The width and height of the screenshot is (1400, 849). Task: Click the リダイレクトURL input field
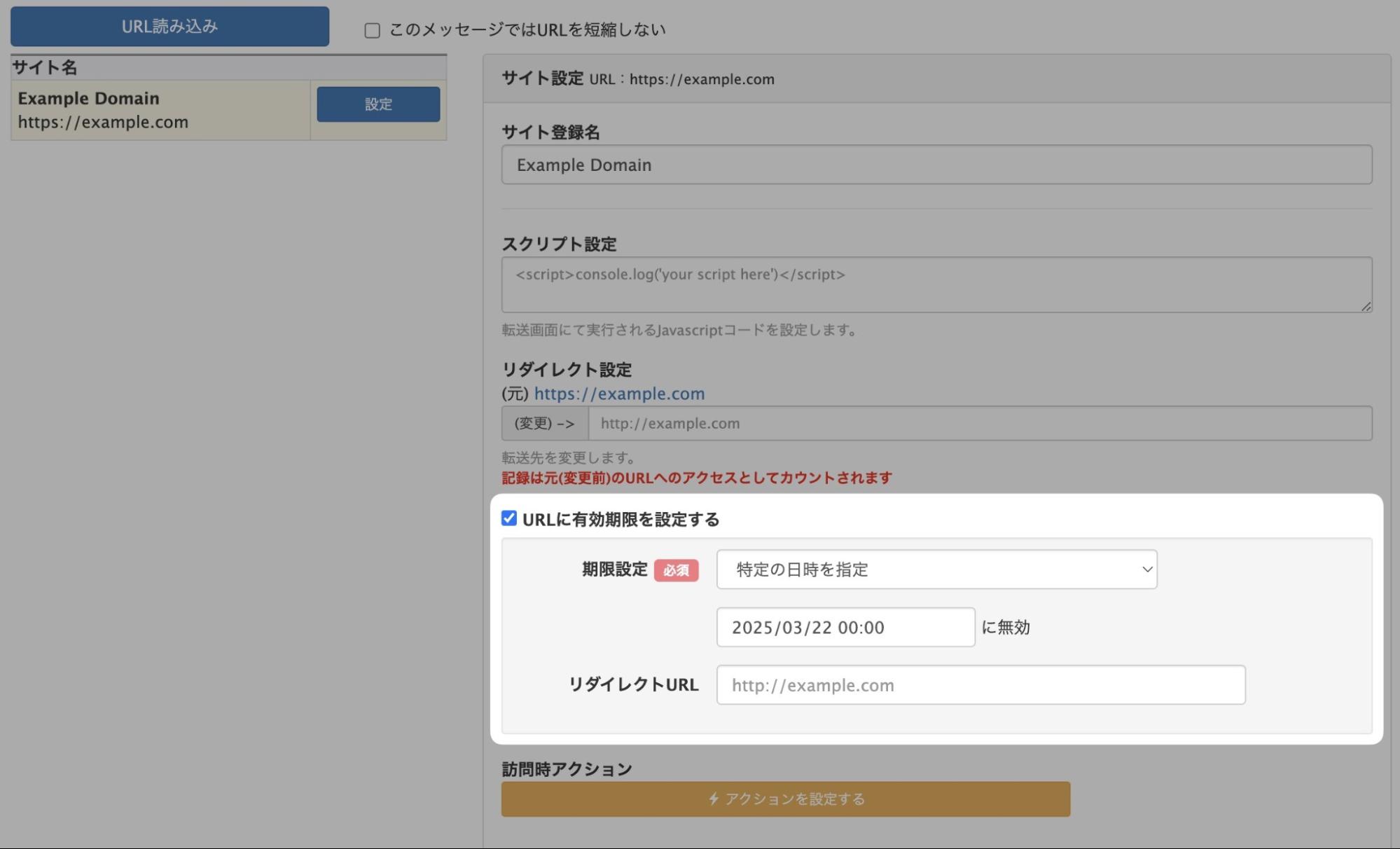(980, 685)
